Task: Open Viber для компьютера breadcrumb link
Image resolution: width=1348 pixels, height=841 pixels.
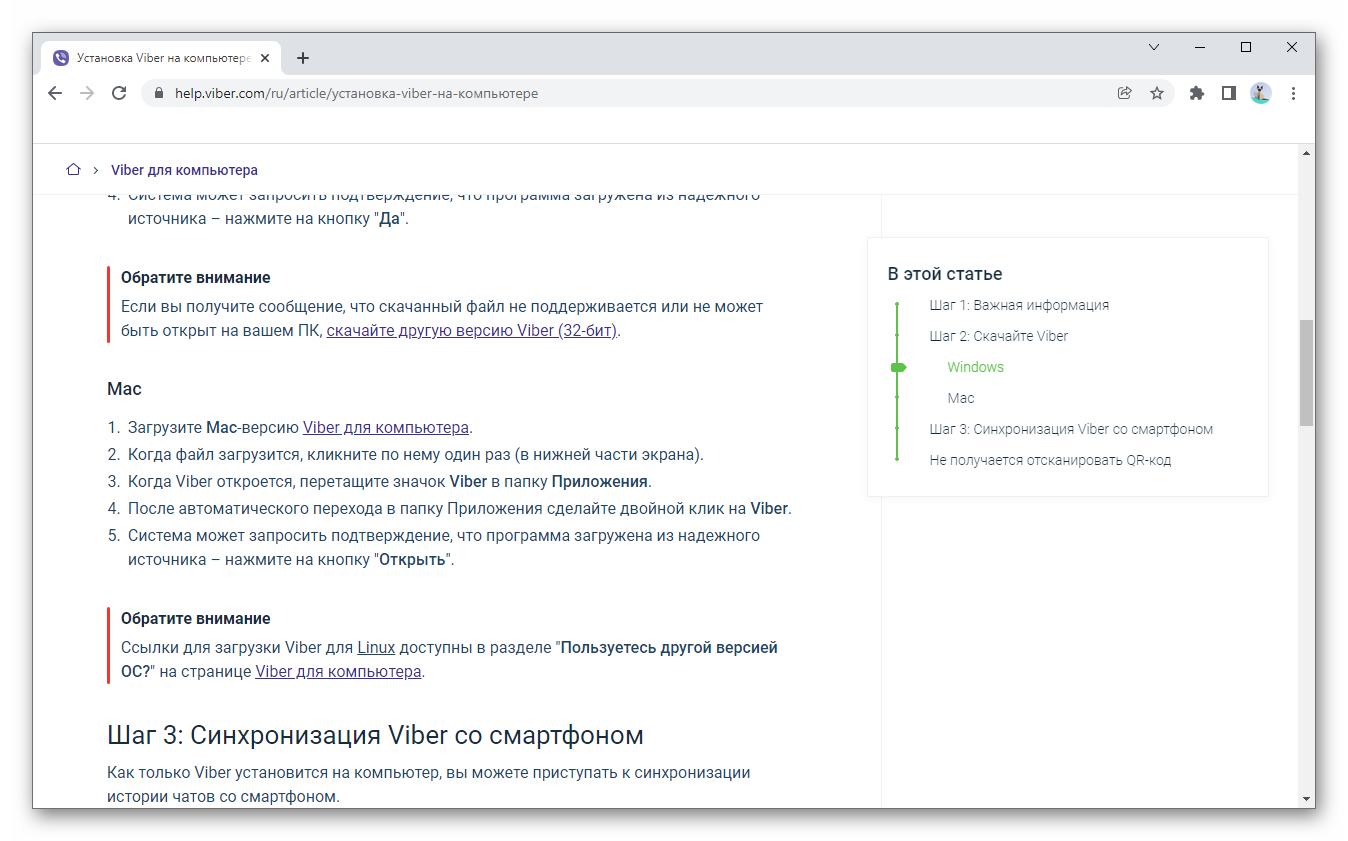Action: click(184, 170)
